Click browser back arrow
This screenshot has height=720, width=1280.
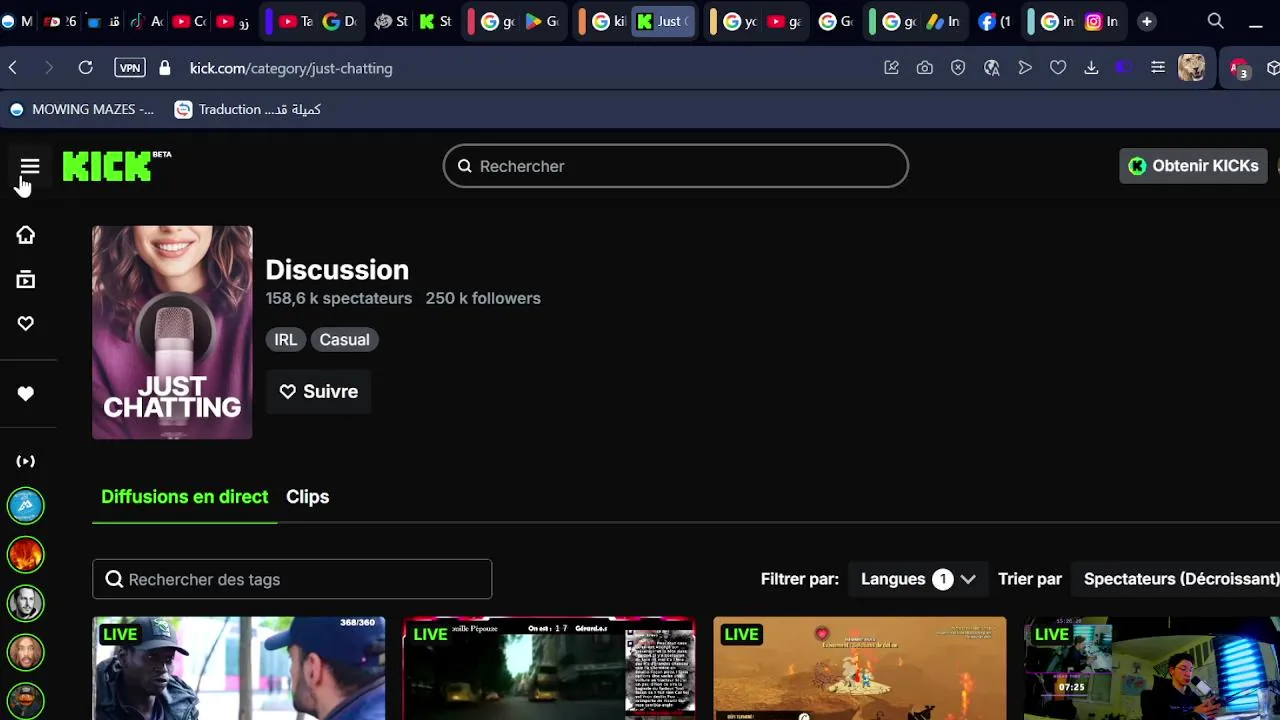pos(13,68)
